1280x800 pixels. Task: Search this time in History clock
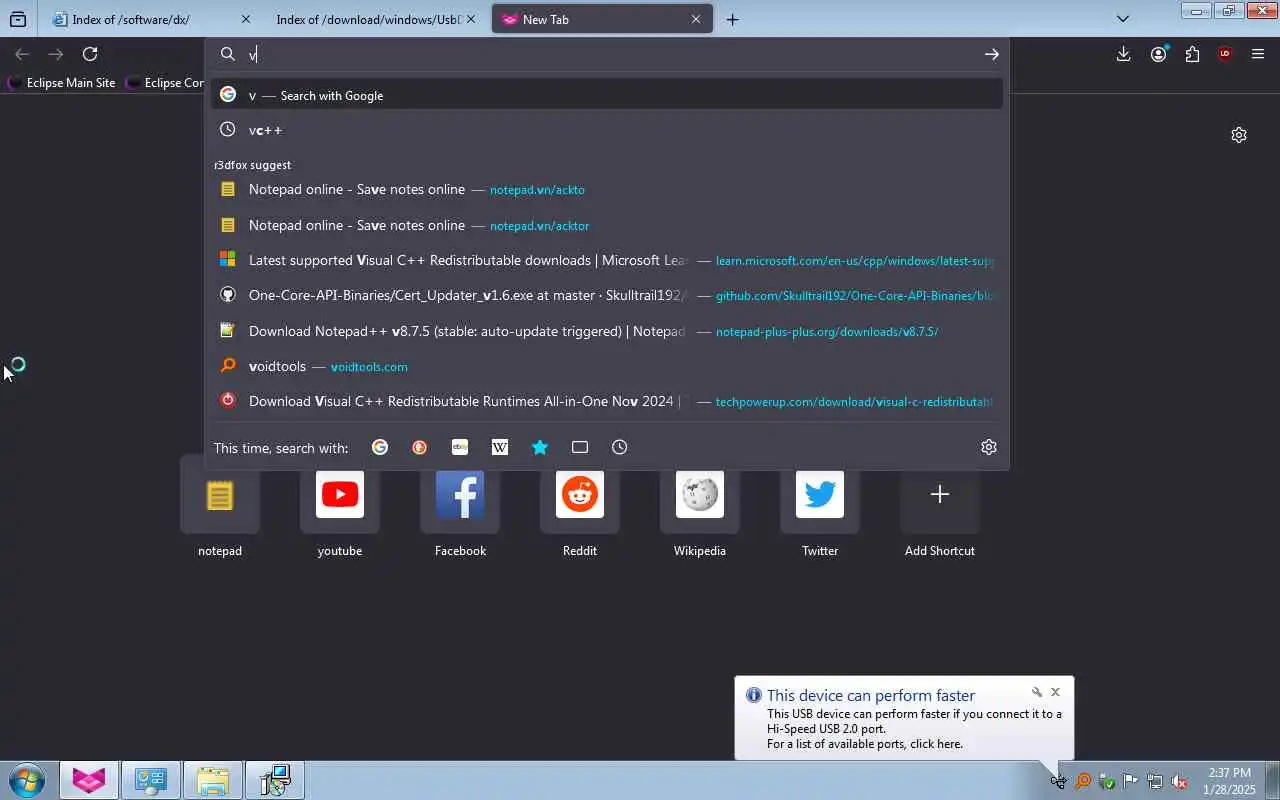click(620, 447)
